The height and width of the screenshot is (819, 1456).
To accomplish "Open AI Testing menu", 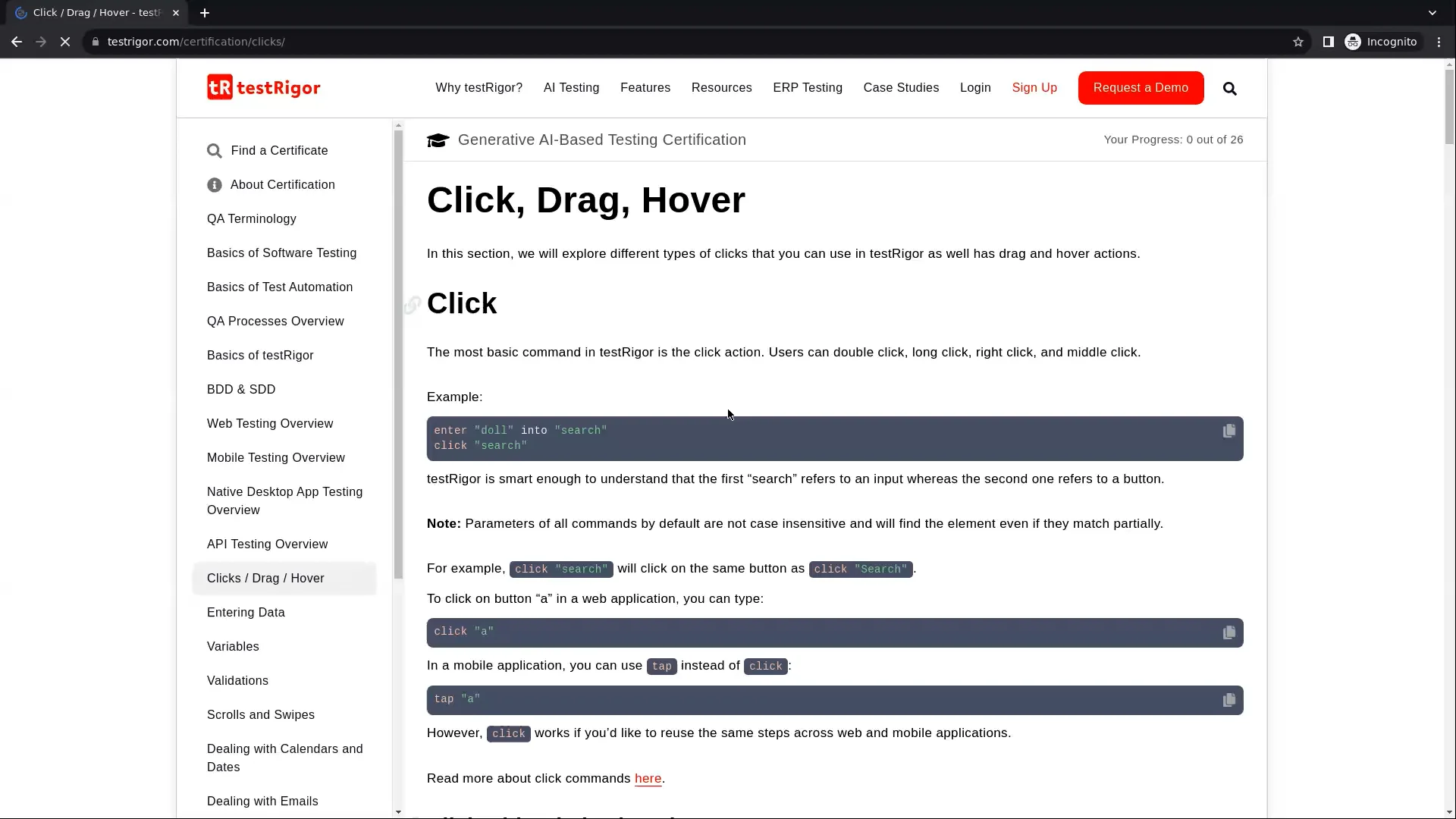I will pos(571,88).
